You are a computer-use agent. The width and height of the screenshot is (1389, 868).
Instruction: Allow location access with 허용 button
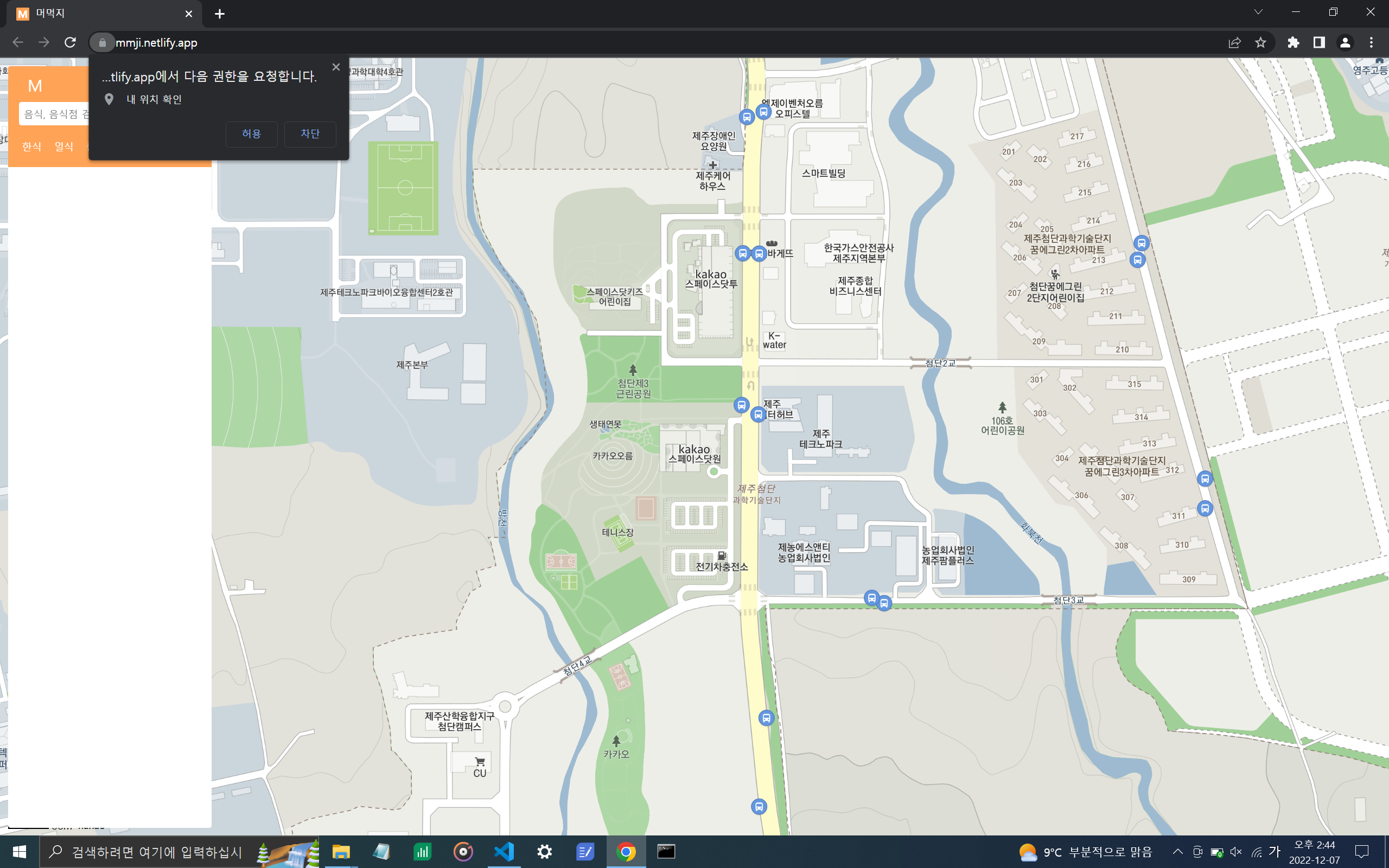251,134
